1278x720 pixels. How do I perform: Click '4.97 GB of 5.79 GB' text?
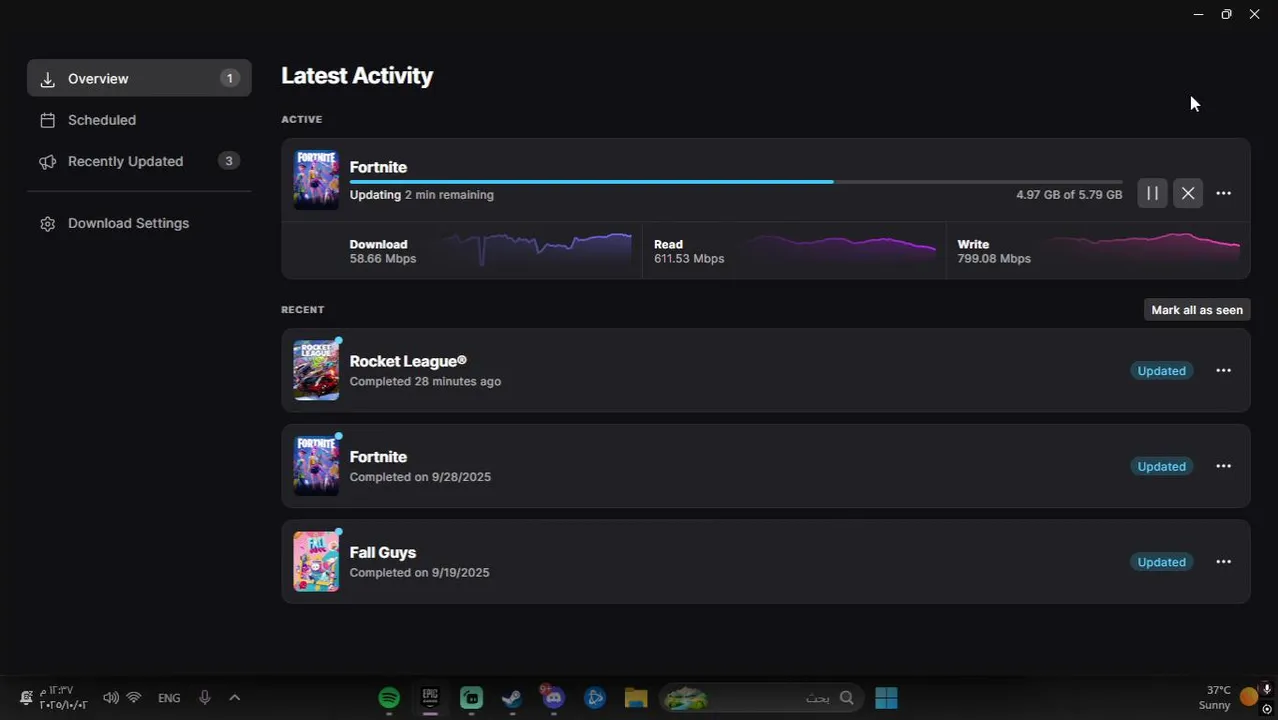[1069, 195]
